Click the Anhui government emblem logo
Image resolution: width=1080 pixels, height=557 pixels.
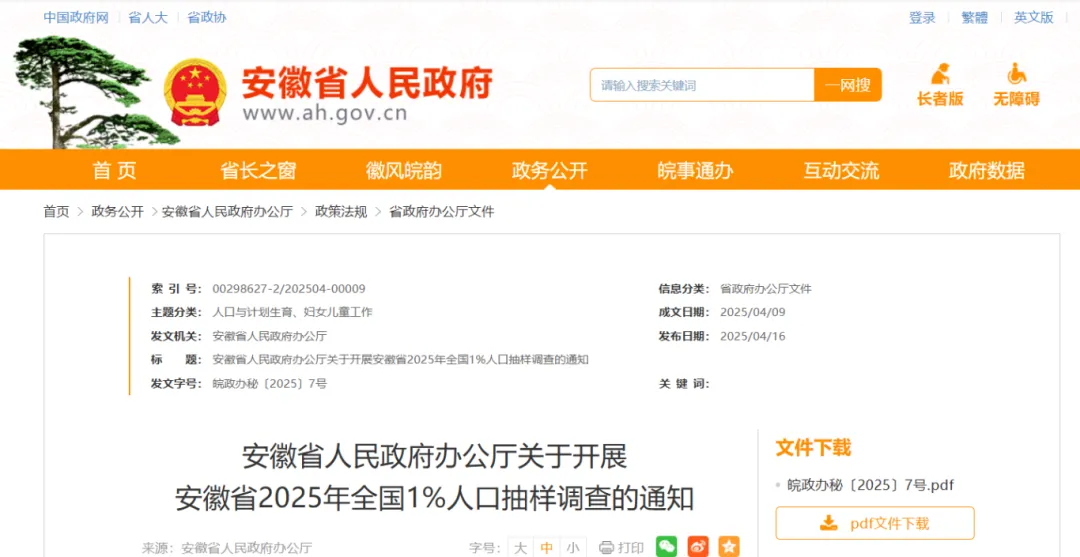tap(195, 91)
